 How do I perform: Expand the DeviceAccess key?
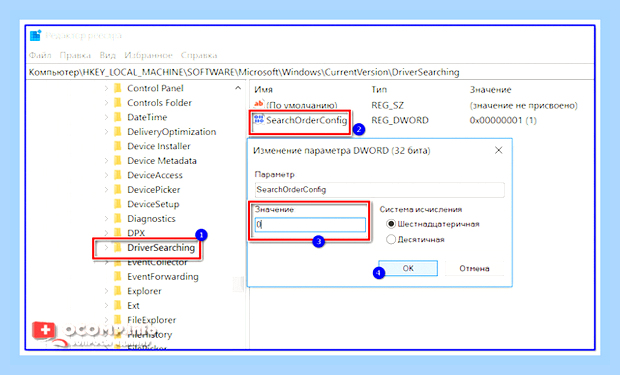[106, 175]
